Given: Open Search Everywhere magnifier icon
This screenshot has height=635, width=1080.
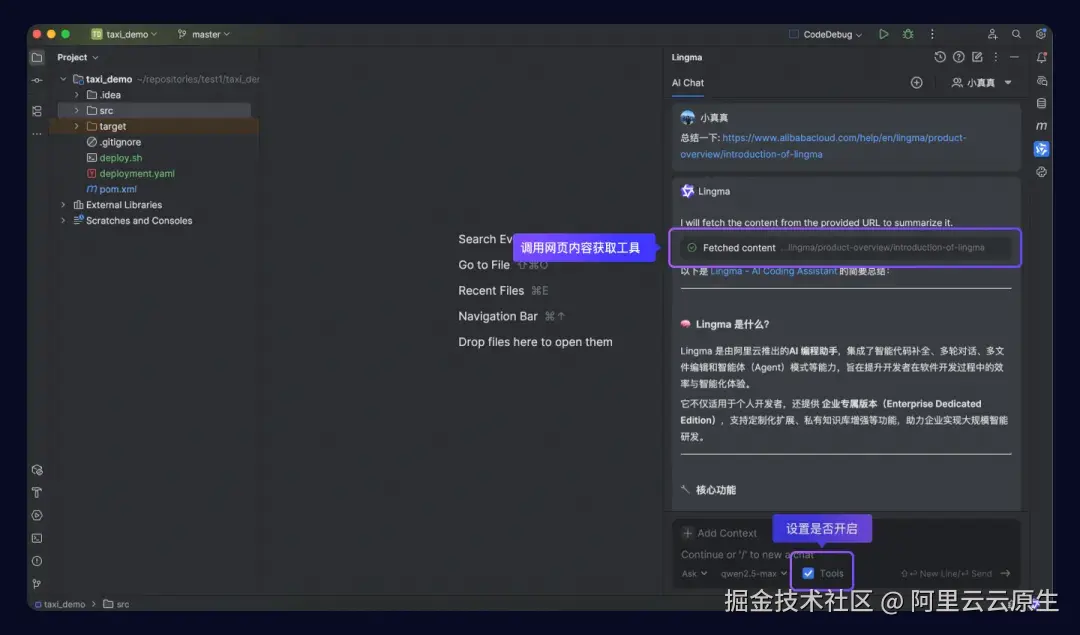Looking at the screenshot, I should (x=1016, y=34).
